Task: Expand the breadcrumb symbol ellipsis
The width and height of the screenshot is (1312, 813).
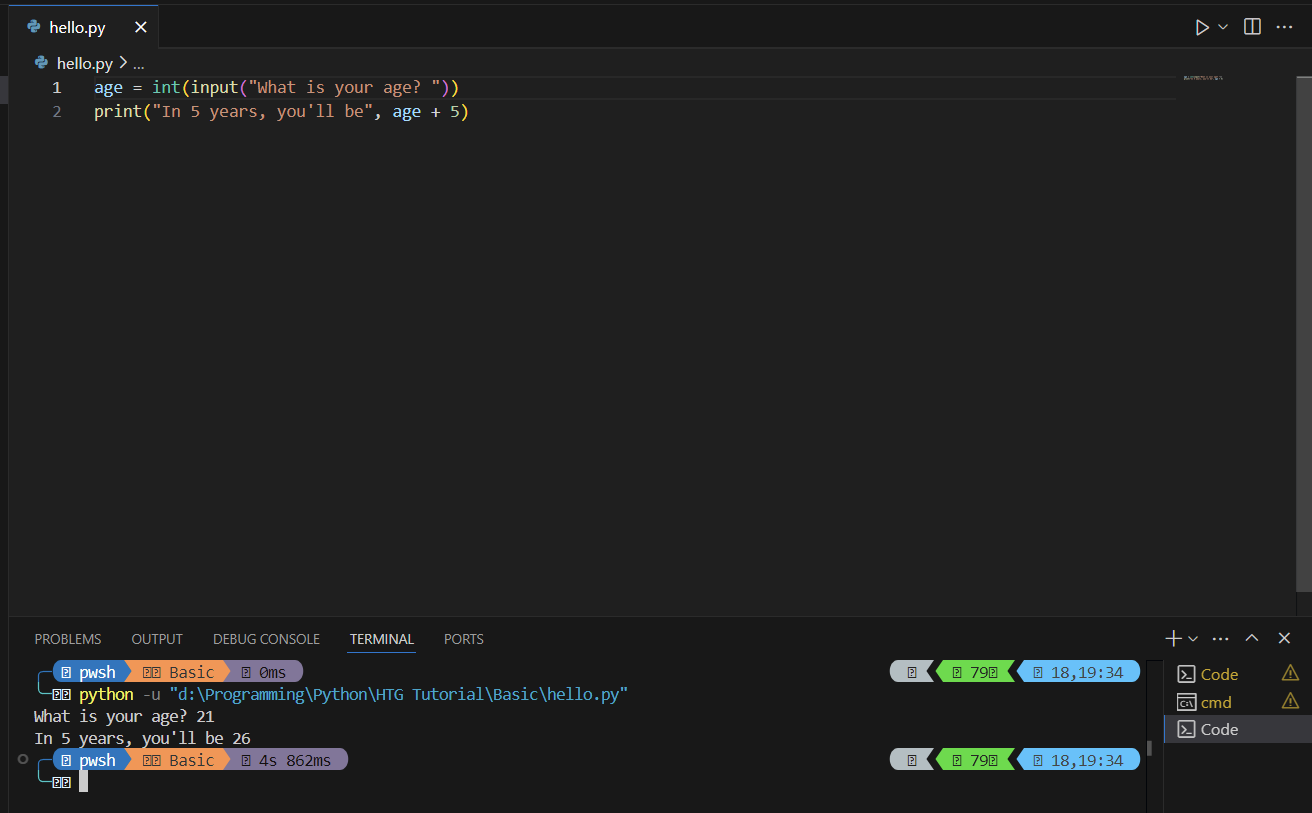Action: 139,63
